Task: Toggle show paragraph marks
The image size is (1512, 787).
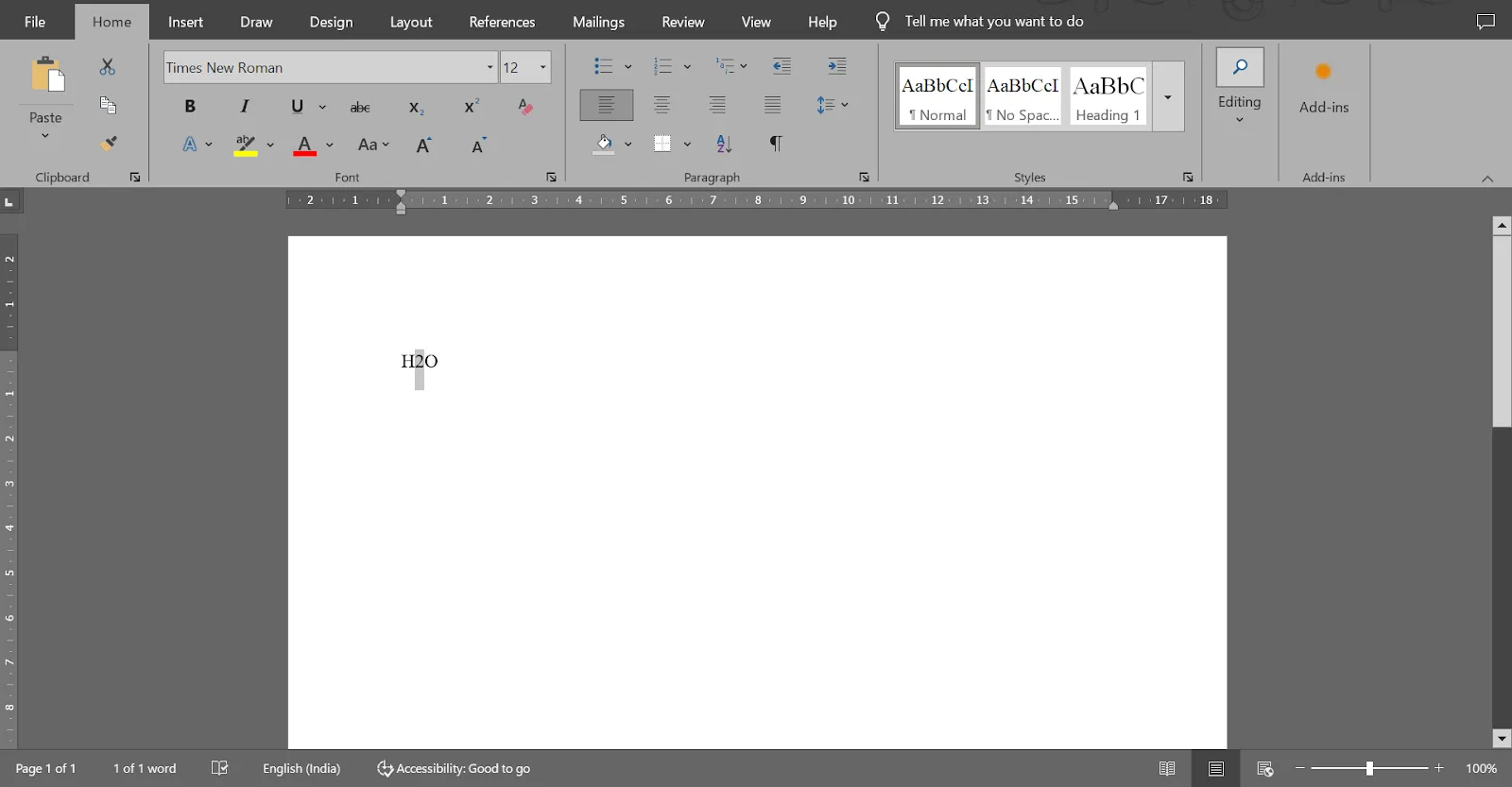Action: point(776,144)
